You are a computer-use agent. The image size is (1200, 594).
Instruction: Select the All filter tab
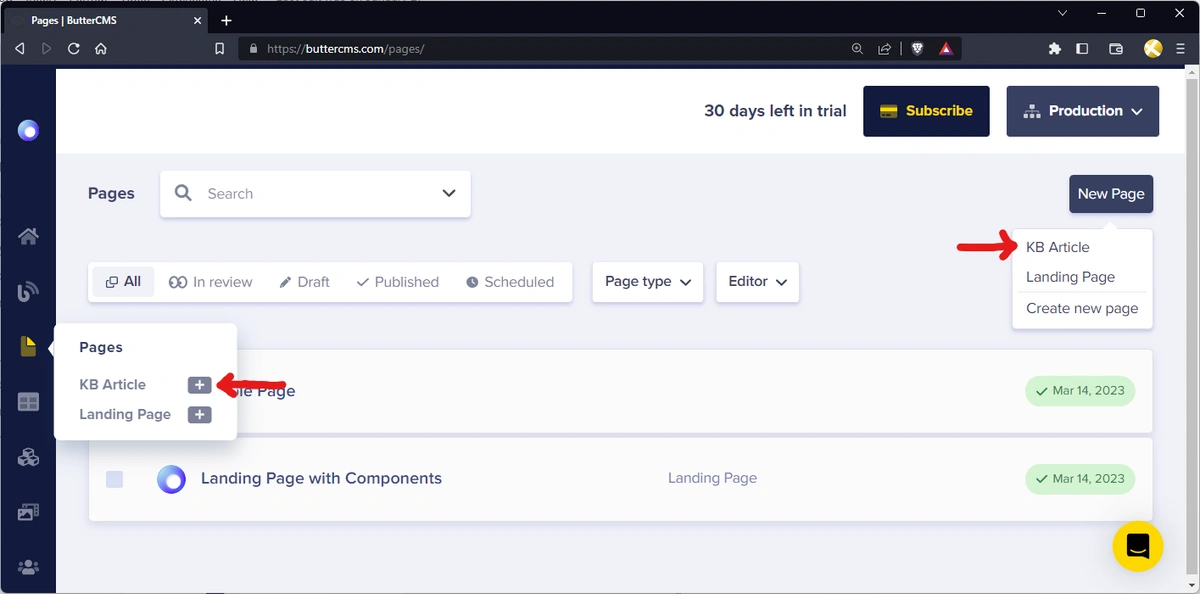(x=123, y=282)
